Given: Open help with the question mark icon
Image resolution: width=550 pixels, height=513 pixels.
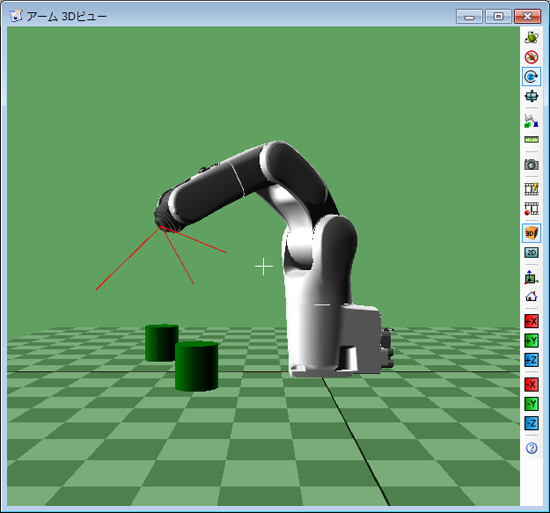Looking at the screenshot, I should (531, 448).
